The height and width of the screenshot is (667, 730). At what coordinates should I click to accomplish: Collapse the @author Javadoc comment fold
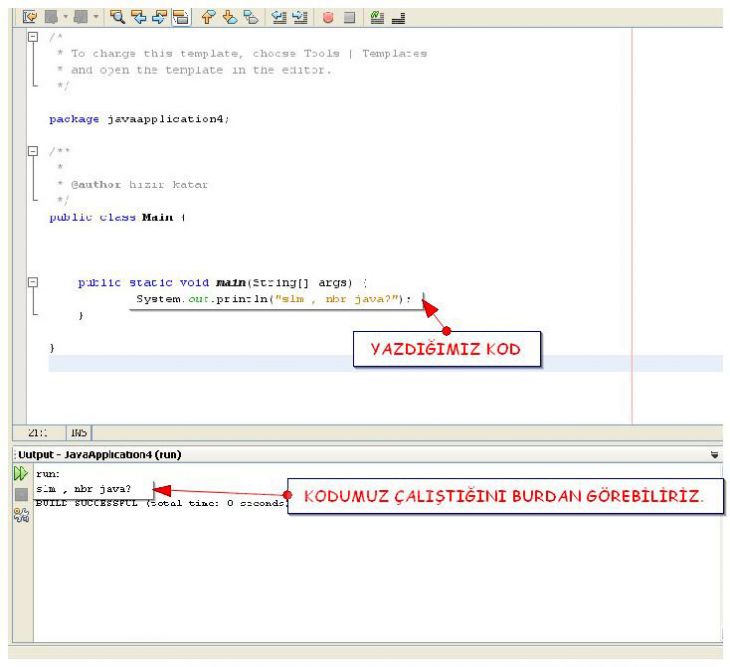coord(33,151)
